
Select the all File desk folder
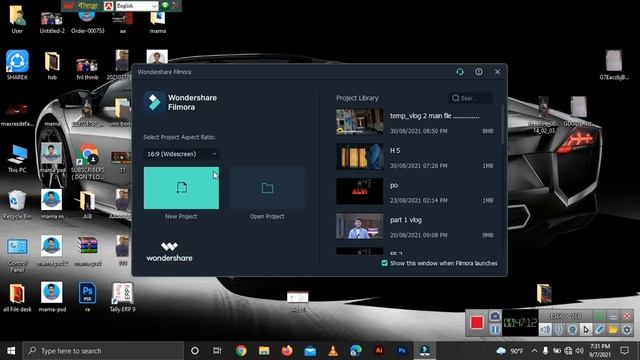17,298
